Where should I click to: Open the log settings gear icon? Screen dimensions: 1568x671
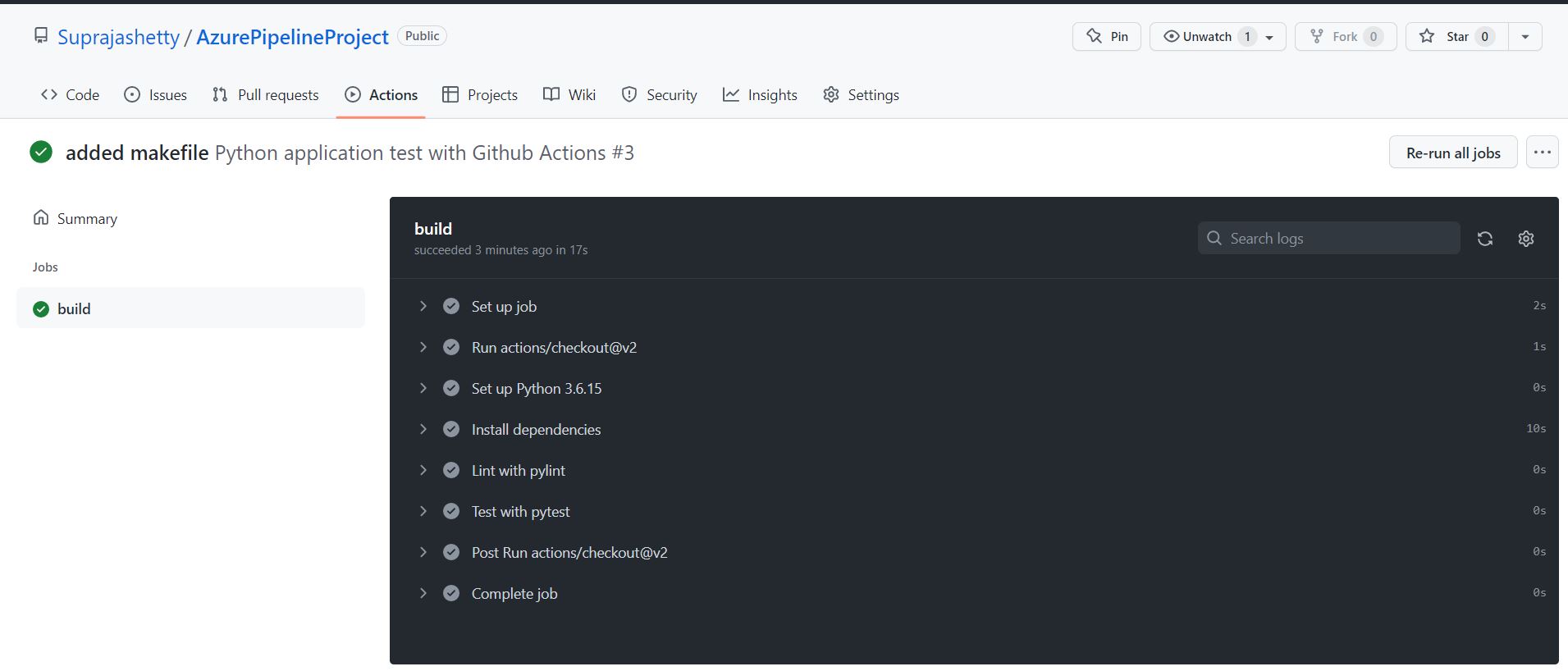click(1525, 239)
